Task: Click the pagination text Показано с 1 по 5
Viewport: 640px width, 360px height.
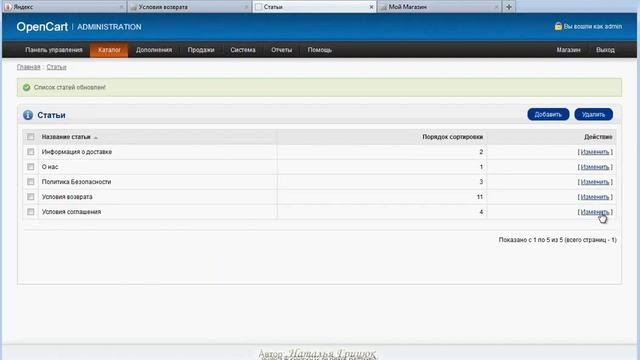Action: (558, 240)
